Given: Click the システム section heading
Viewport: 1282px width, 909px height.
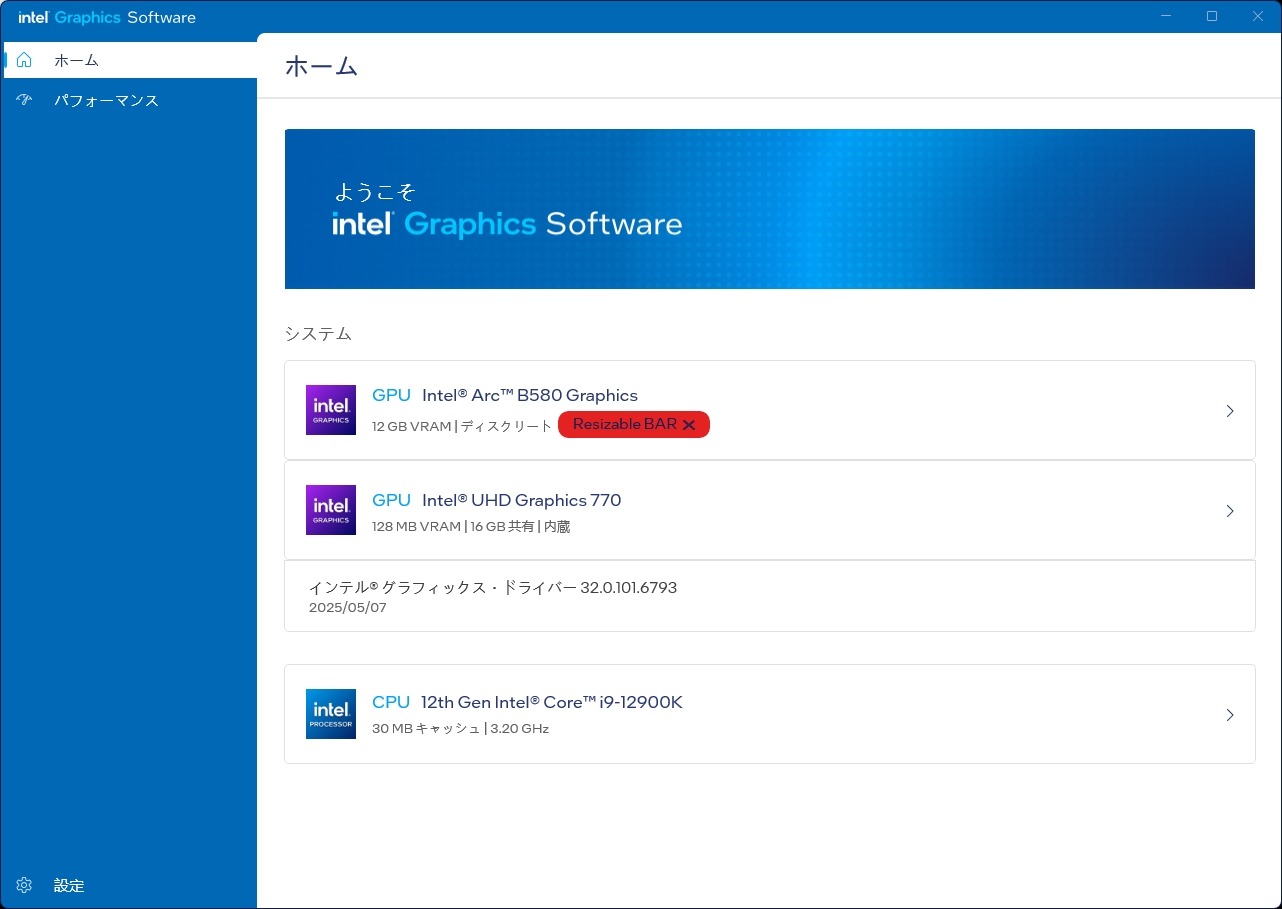Looking at the screenshot, I should click(x=318, y=334).
